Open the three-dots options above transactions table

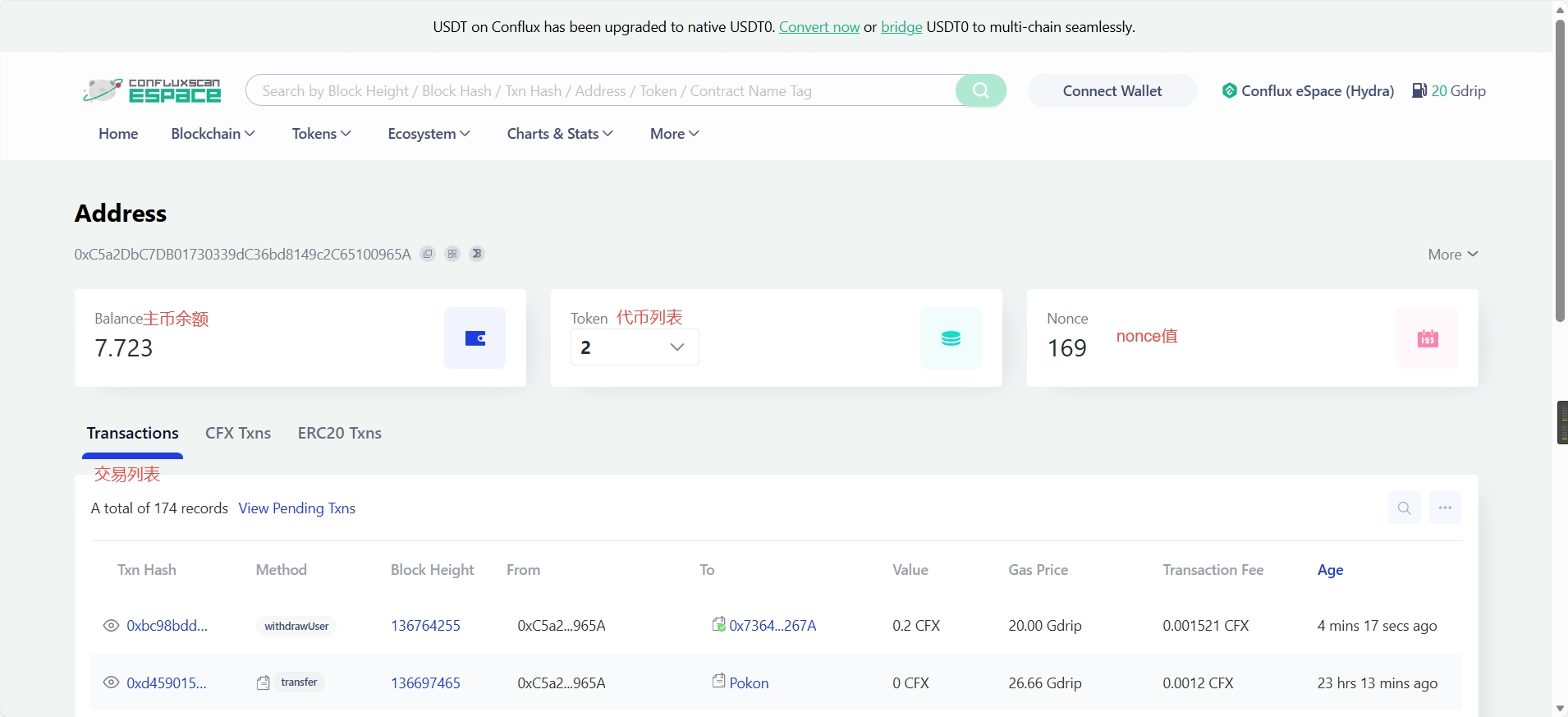[x=1445, y=508]
